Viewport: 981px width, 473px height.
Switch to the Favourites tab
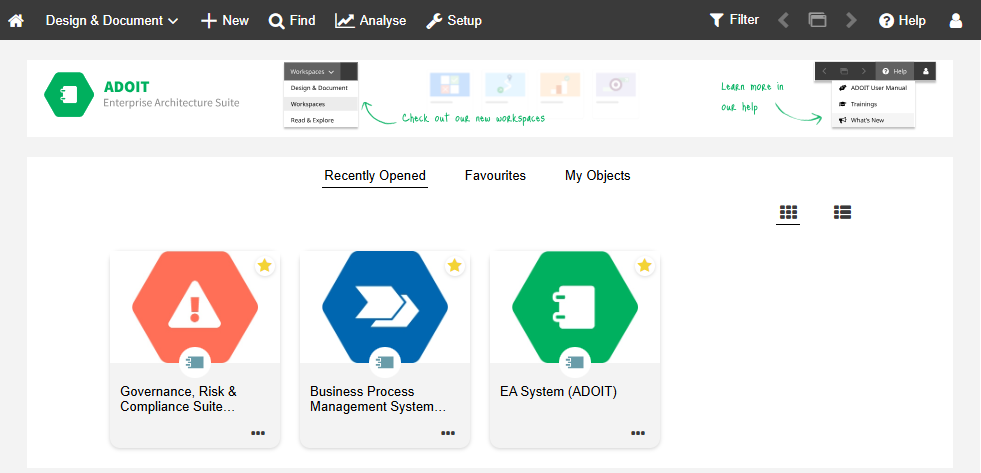click(x=495, y=176)
